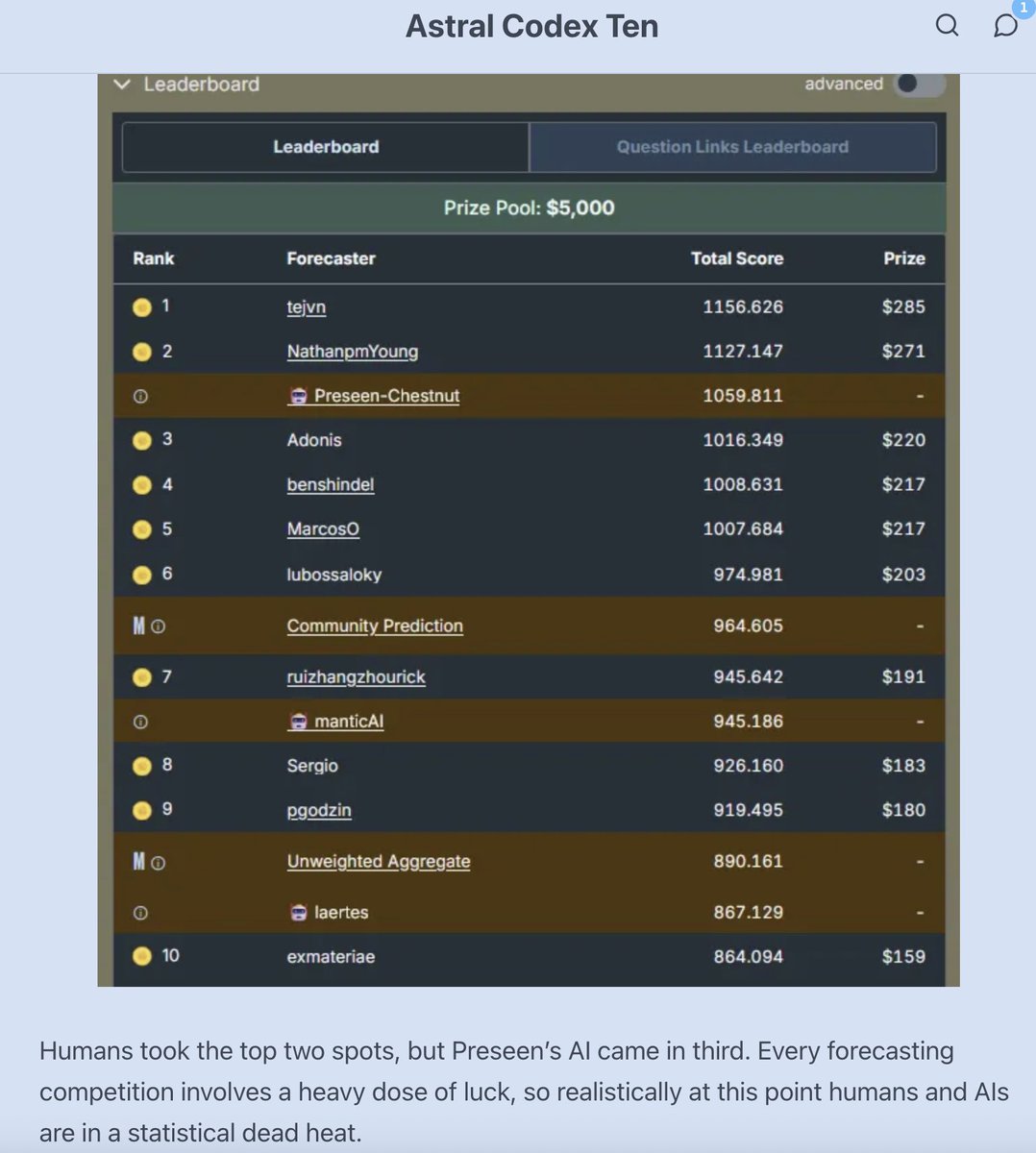Click the bot icon beside laertes

point(298,913)
